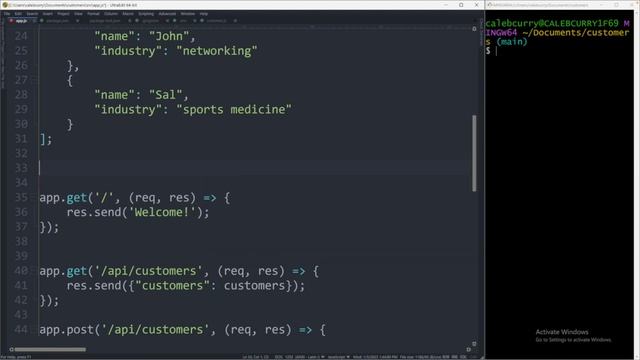Click the UltraEdit application icon in title bar

(x=4, y=5)
